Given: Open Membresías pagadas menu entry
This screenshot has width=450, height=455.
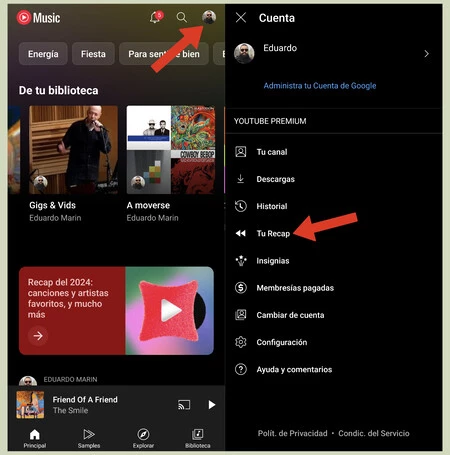Looking at the screenshot, I should tap(334, 288).
